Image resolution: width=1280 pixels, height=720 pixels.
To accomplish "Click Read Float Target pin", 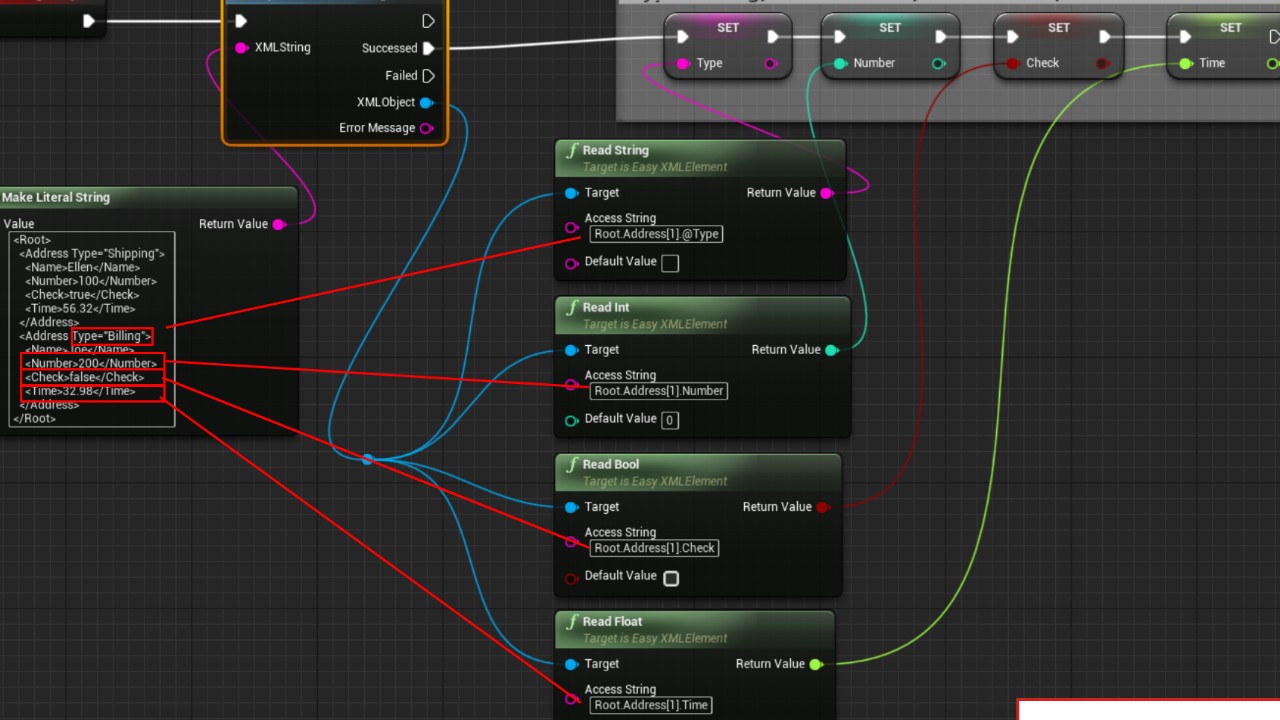I will (571, 664).
